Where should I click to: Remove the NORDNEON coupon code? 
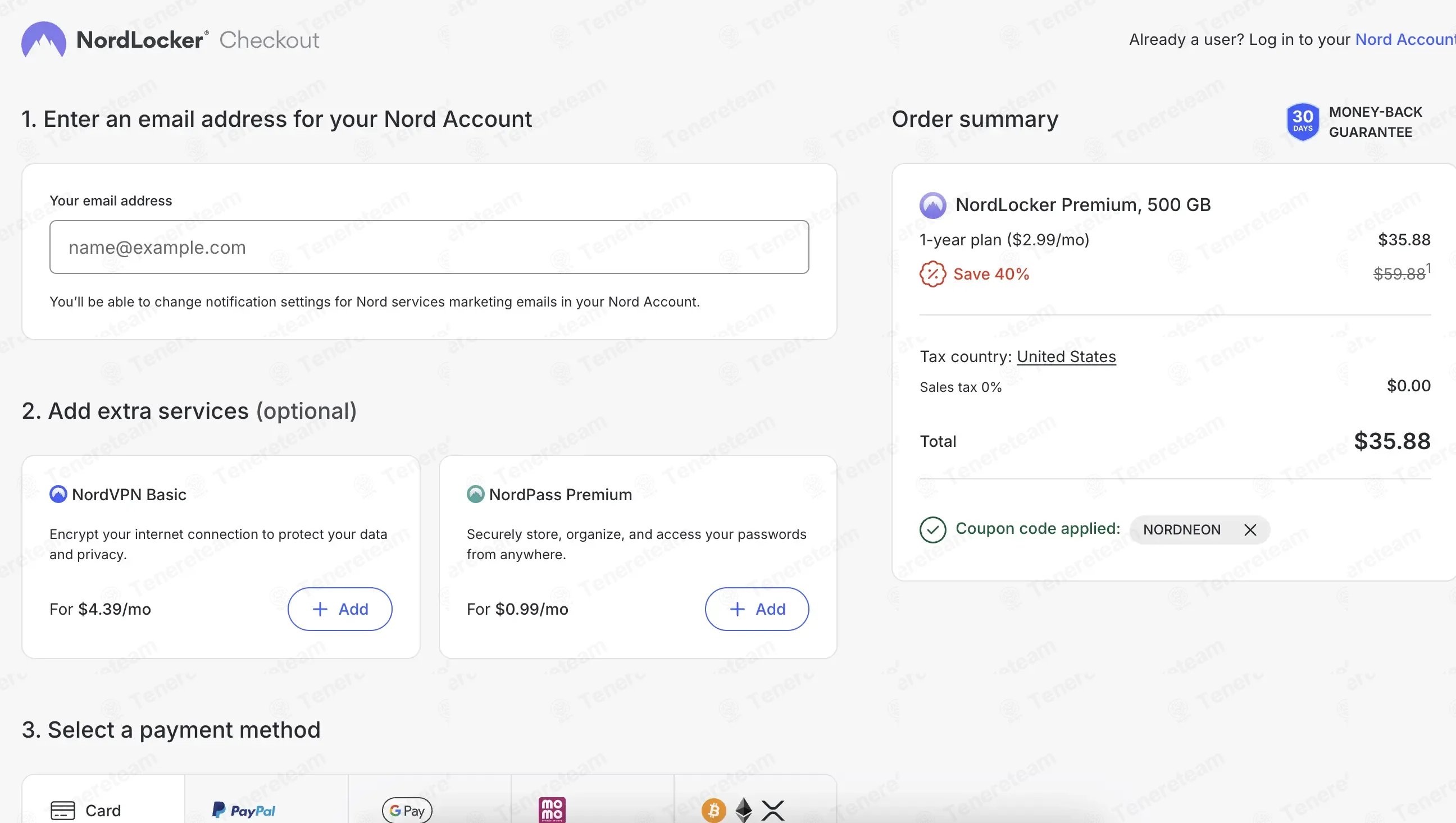(1250, 530)
